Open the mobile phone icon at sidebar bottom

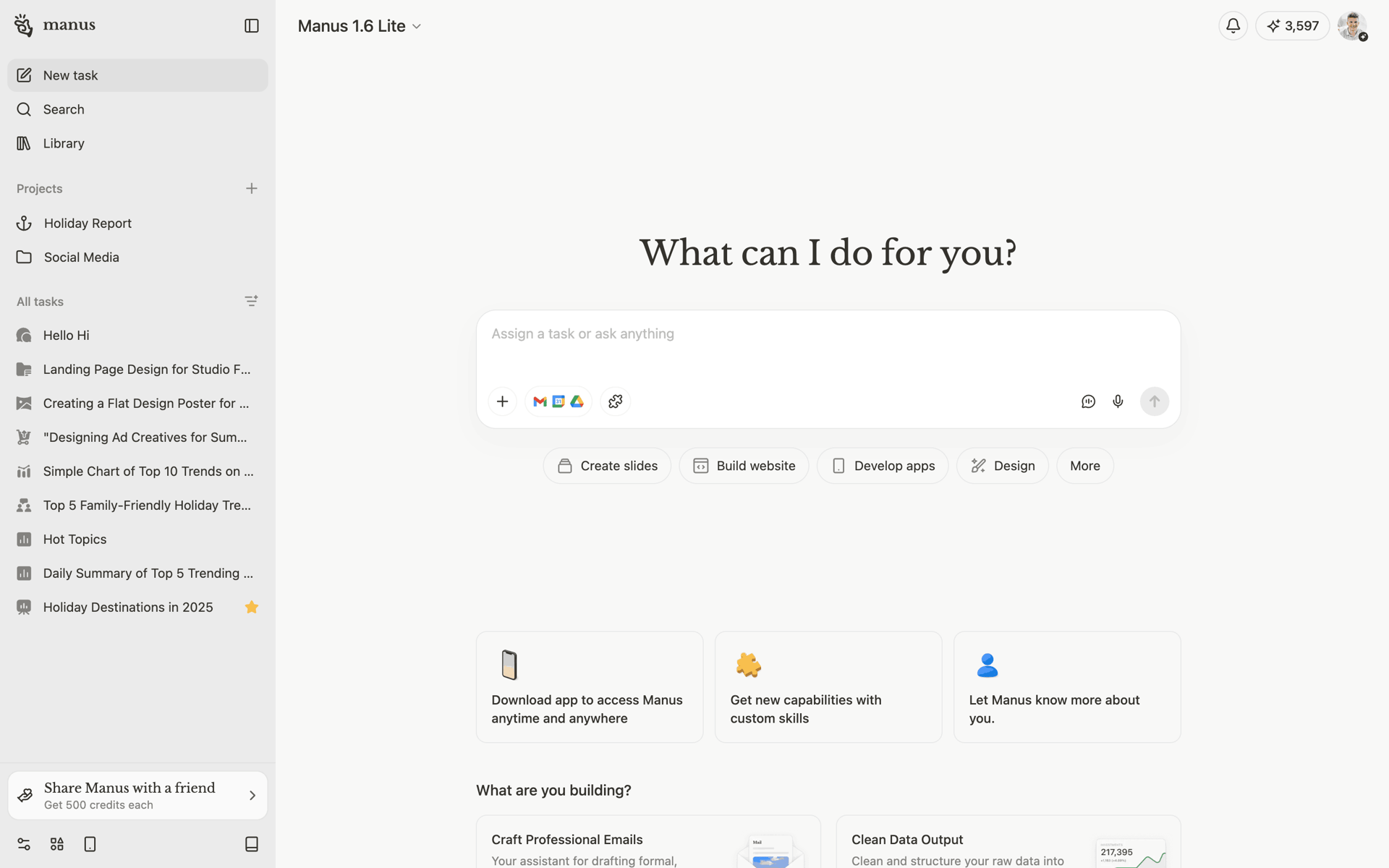tap(90, 844)
